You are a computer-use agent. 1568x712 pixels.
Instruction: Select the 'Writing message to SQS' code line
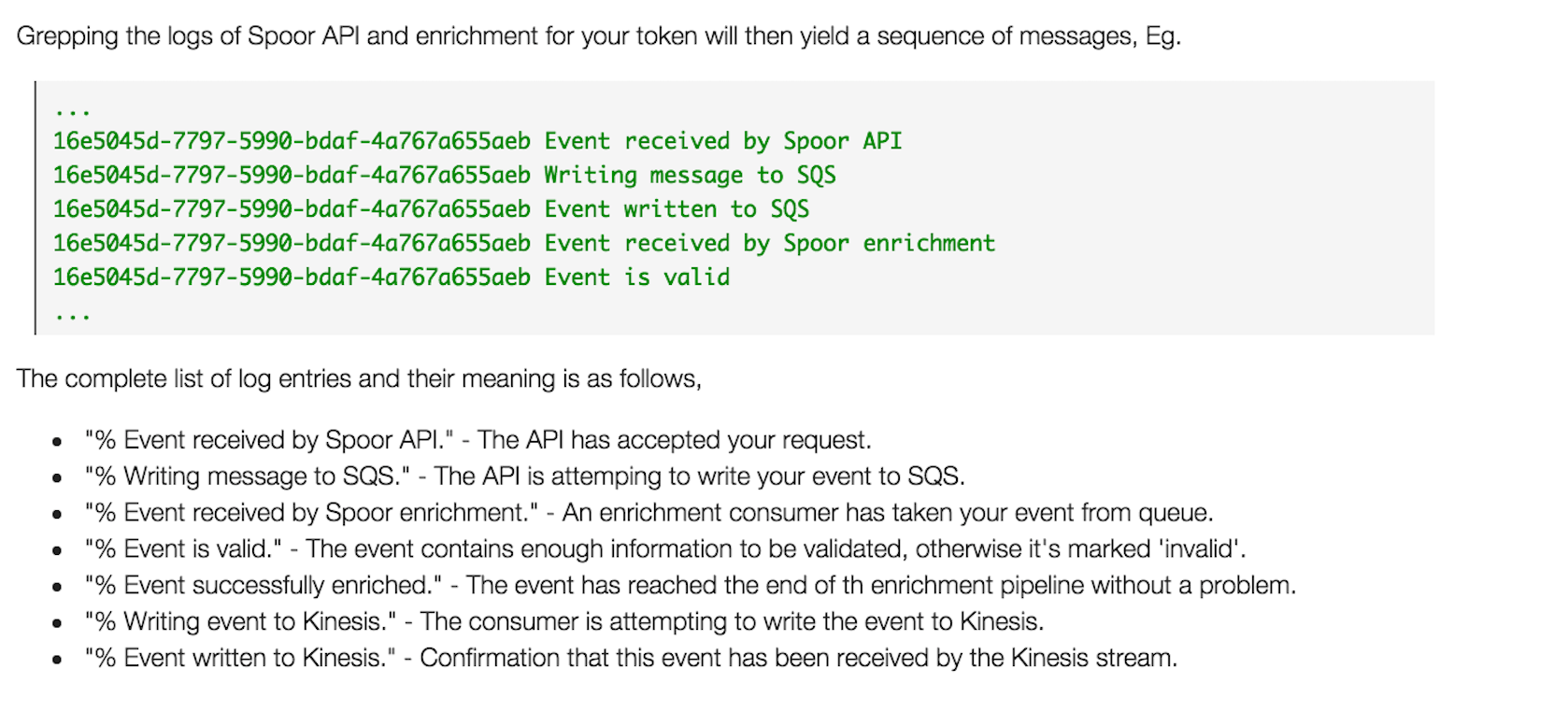(x=445, y=175)
